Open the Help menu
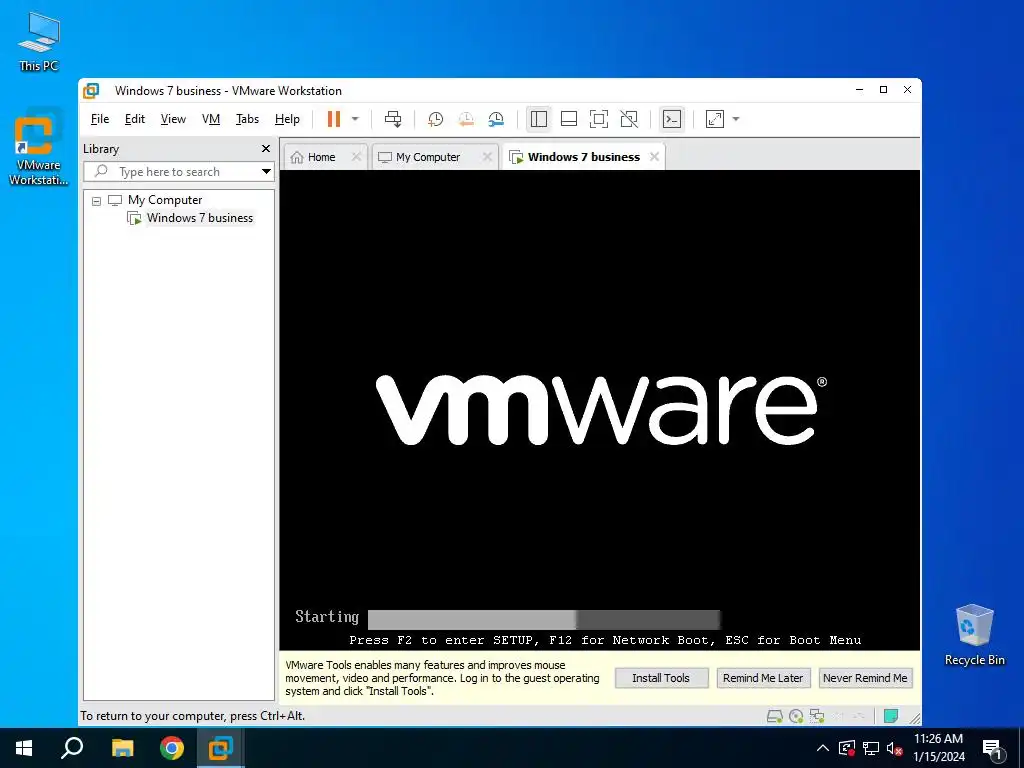This screenshot has width=1024, height=768. coord(287,119)
